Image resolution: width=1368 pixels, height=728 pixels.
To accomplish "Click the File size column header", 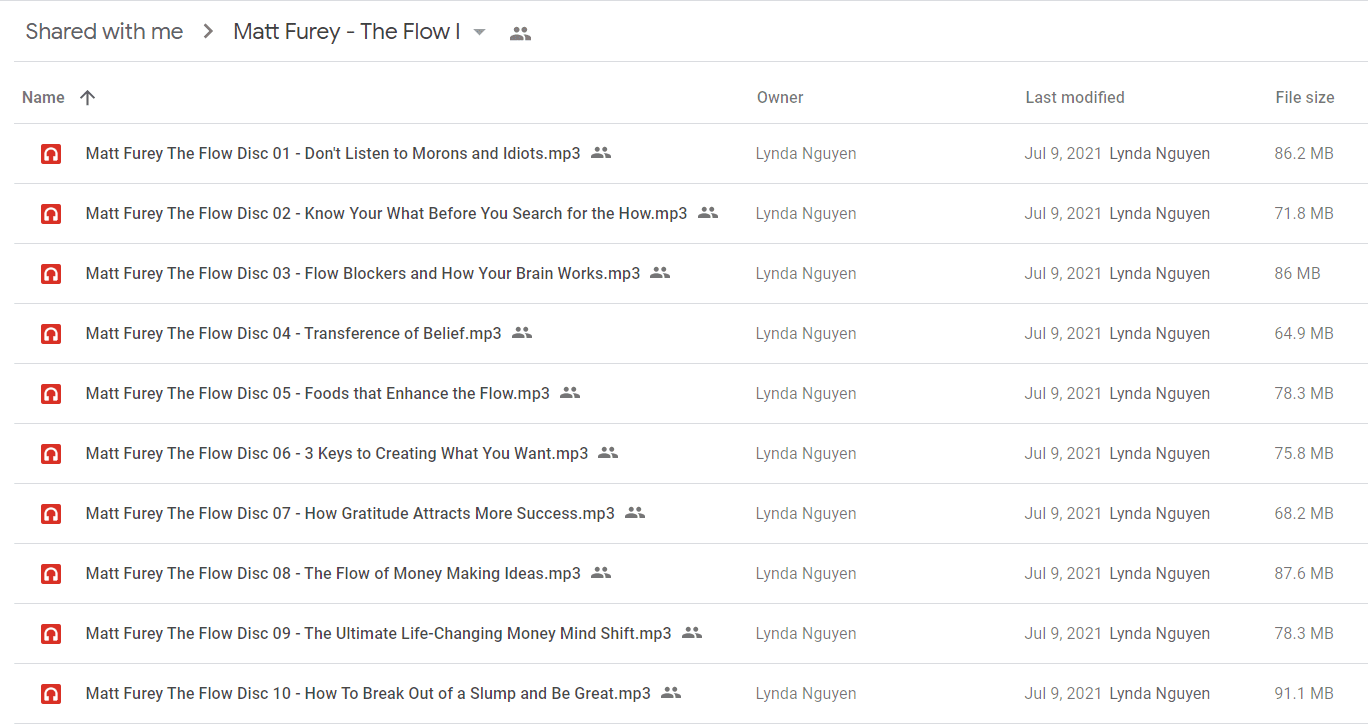I will click(x=1305, y=97).
